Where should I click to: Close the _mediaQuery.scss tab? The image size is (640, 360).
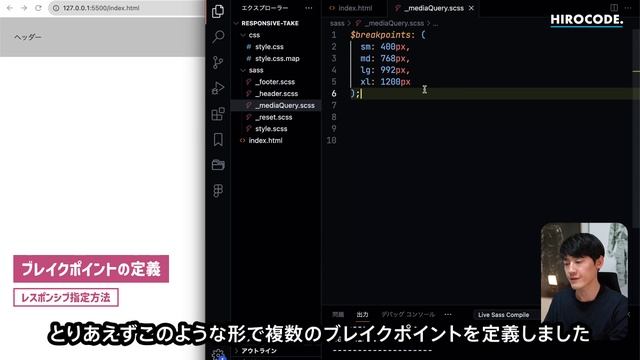click(471, 8)
